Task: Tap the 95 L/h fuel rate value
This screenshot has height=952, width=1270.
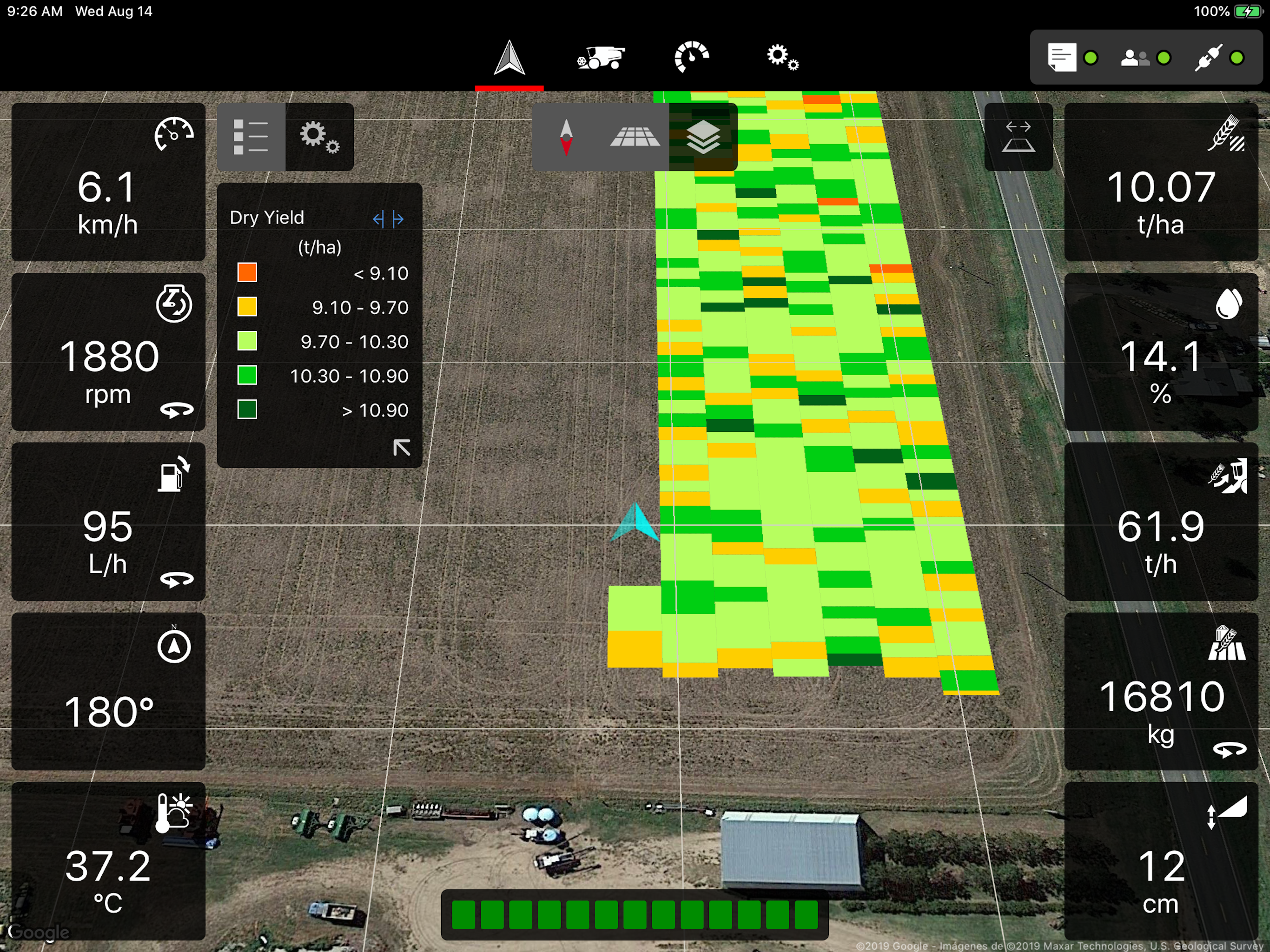Action: tap(107, 542)
